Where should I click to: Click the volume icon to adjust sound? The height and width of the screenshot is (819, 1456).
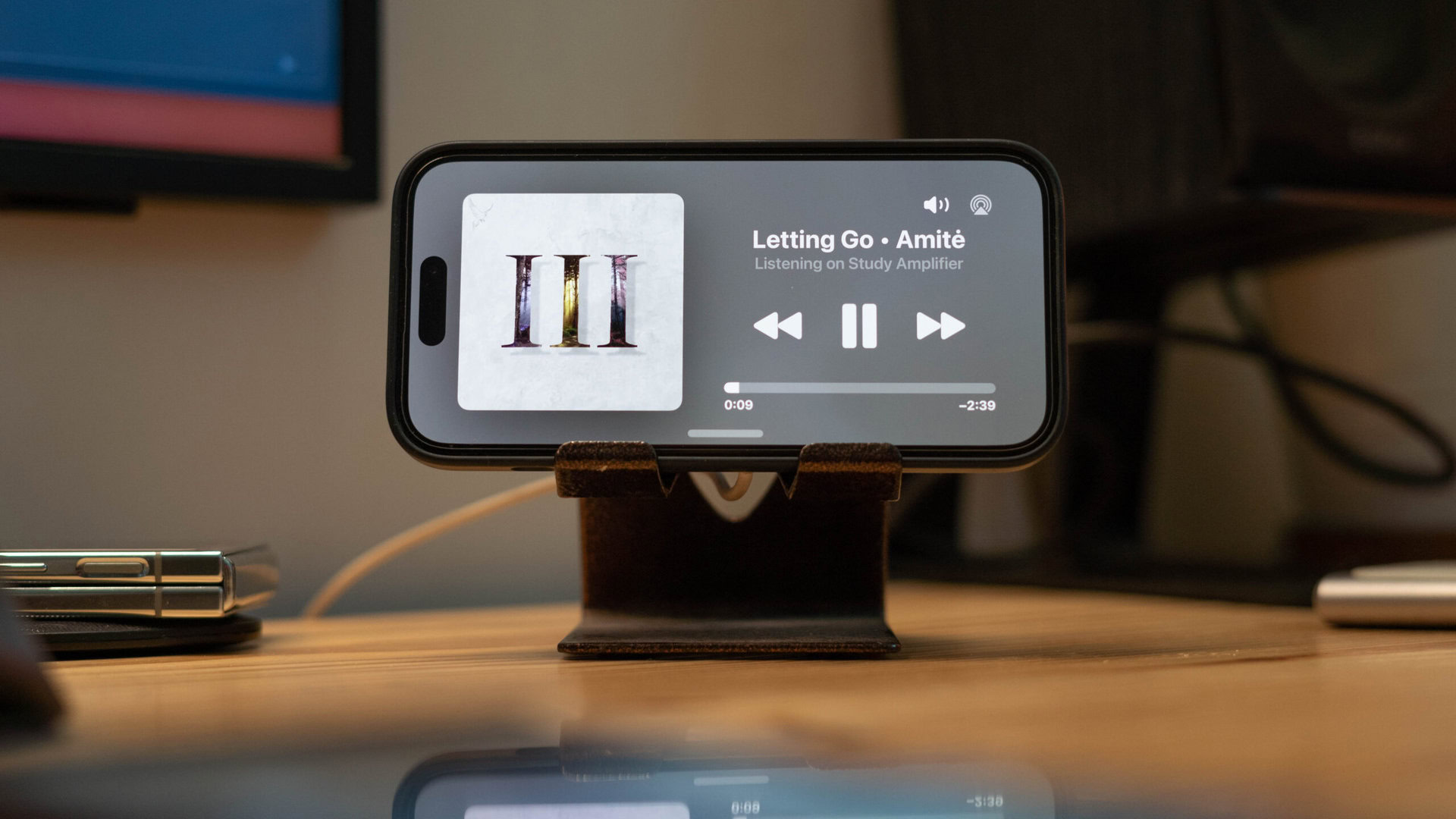pos(936,206)
